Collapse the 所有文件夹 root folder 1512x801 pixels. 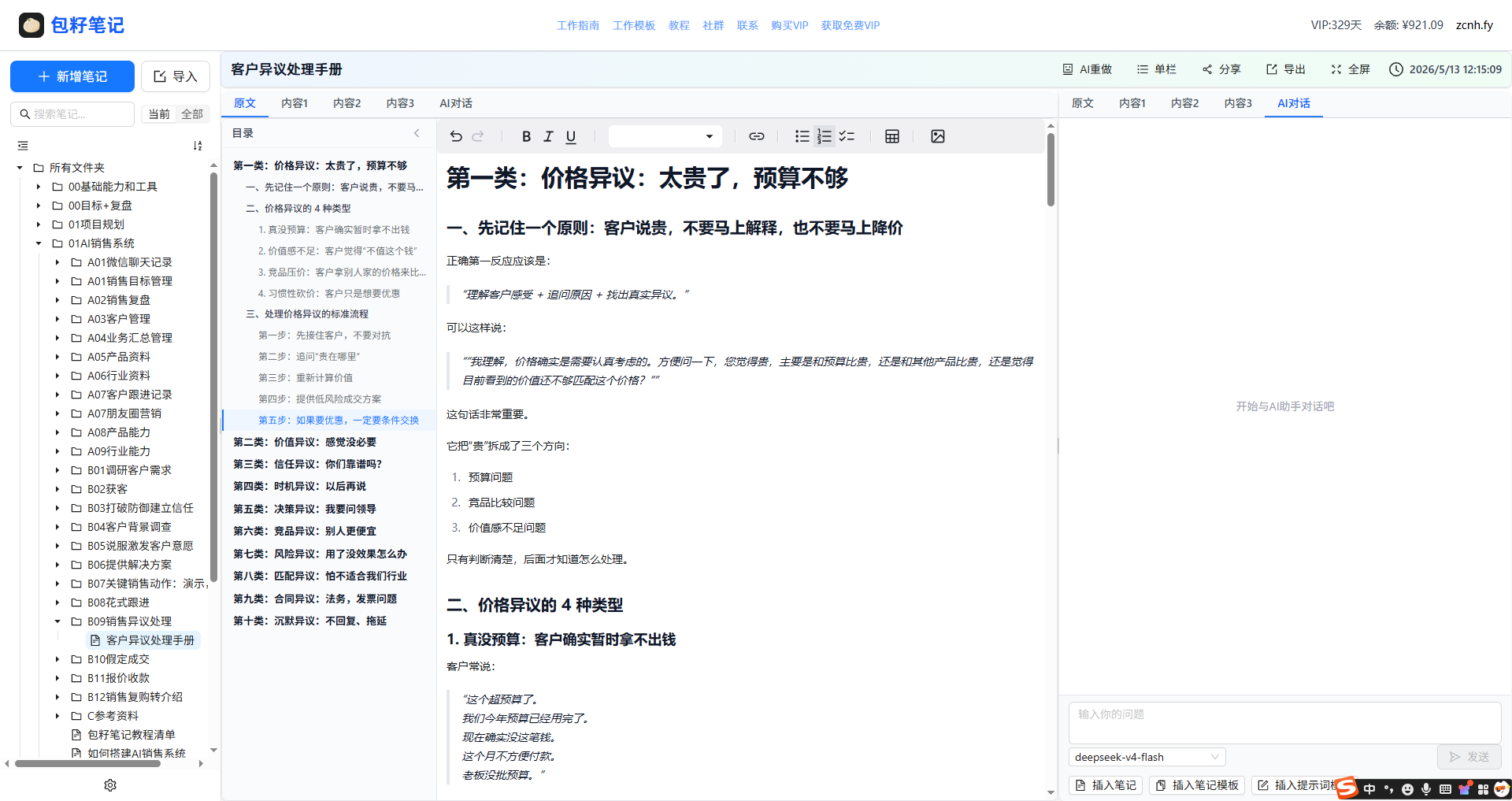(20, 168)
